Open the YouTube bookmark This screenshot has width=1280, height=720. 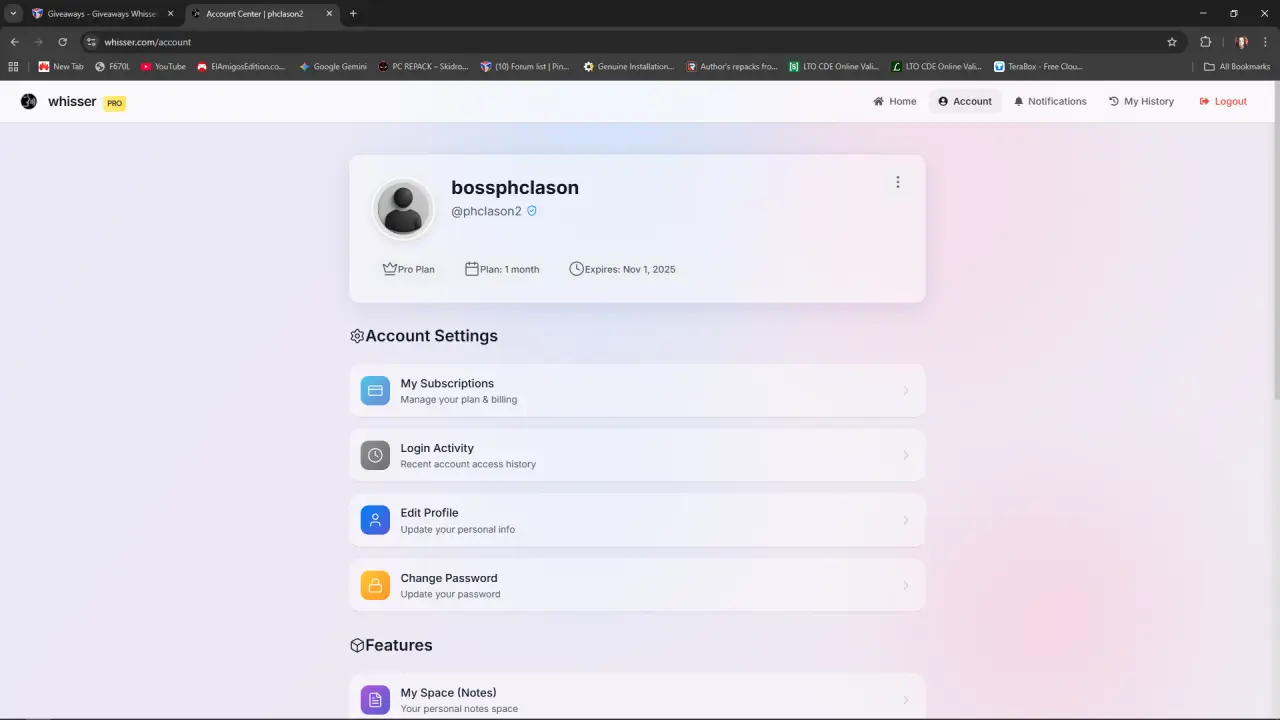tap(163, 67)
